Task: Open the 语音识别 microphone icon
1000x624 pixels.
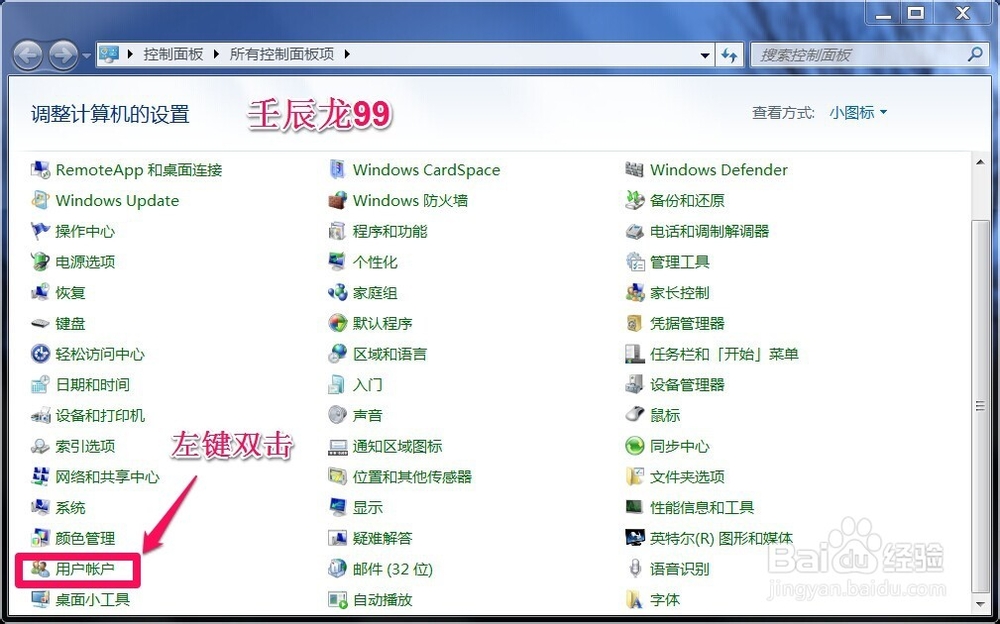Action: (x=635, y=568)
